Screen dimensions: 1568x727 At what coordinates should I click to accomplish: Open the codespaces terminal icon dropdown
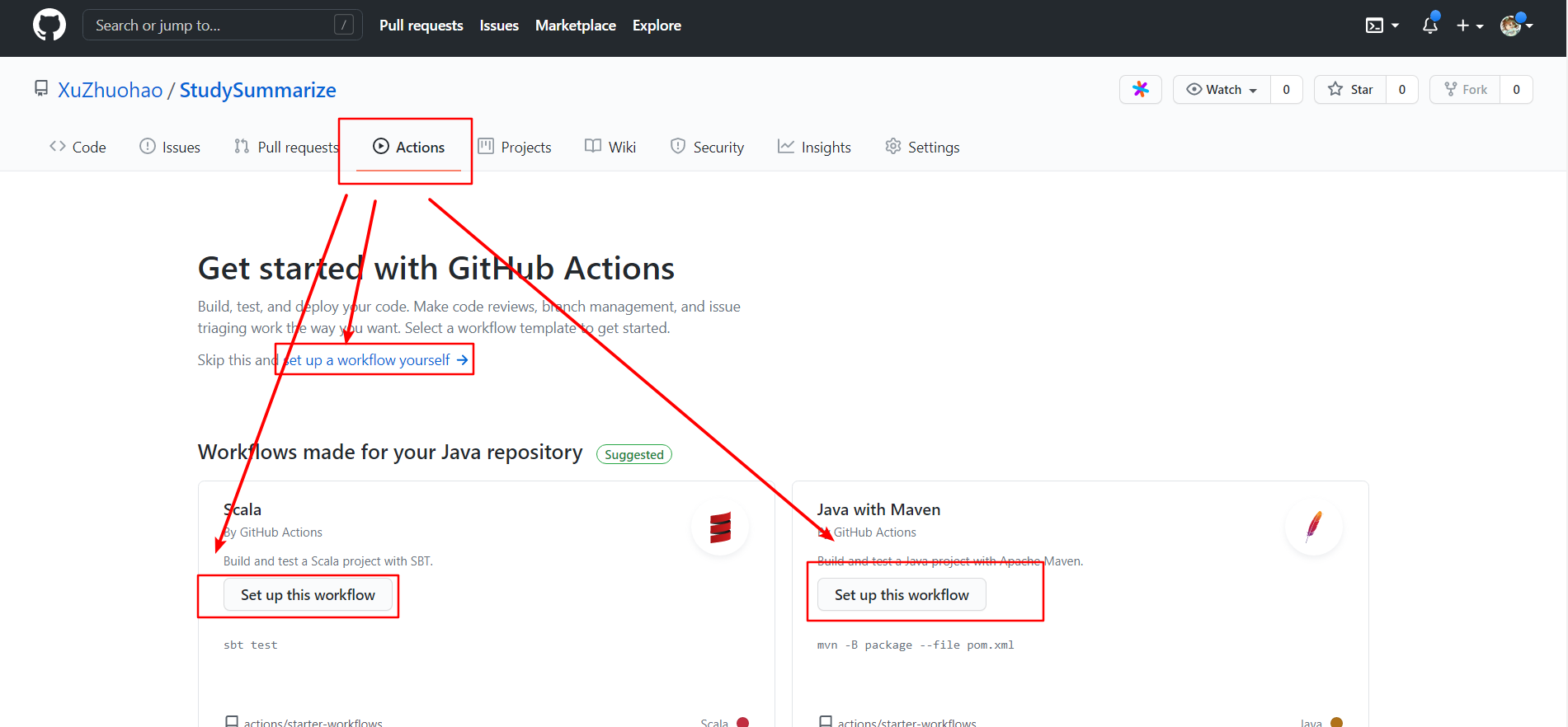pyautogui.click(x=1382, y=26)
